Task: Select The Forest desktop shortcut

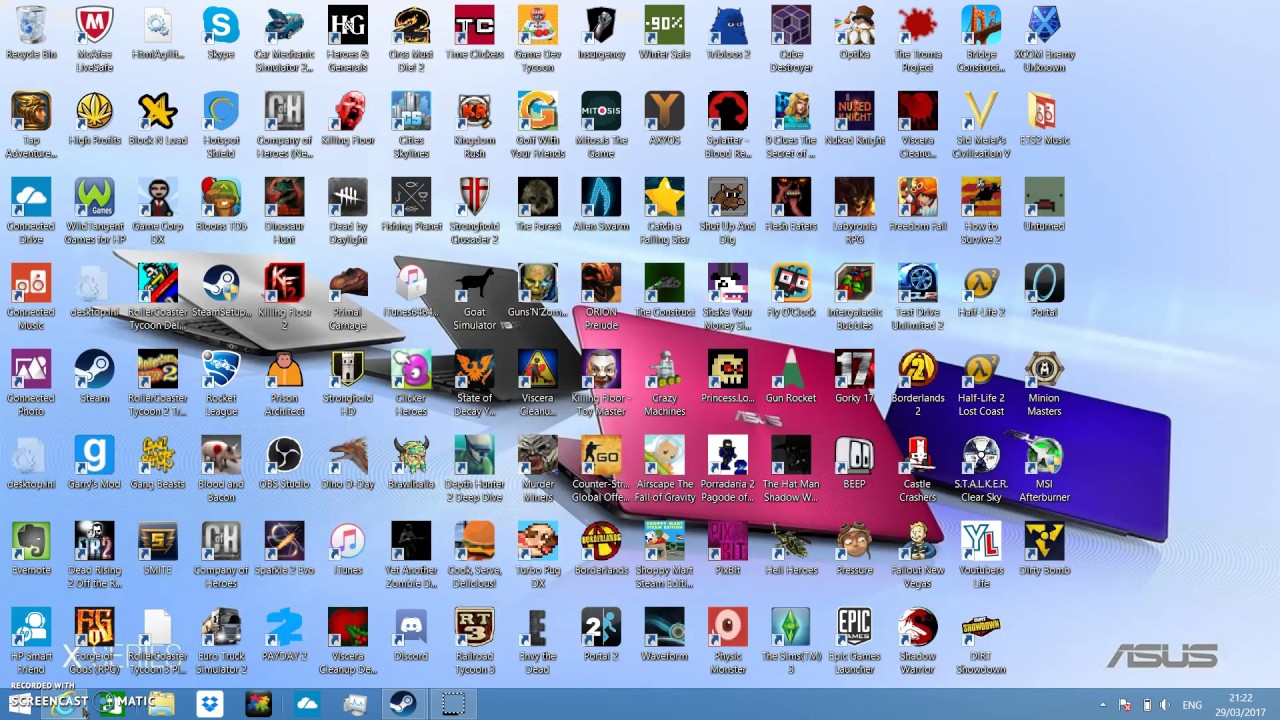Action: (x=538, y=205)
